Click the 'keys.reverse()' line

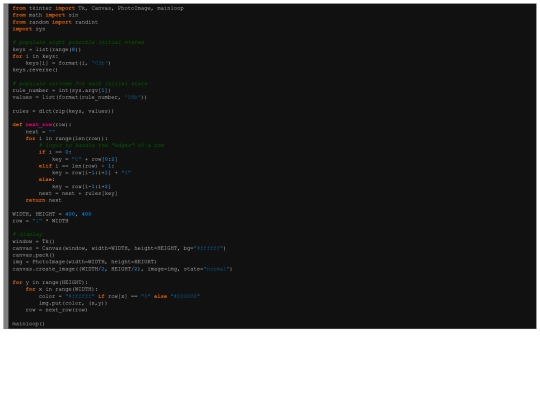[x=35, y=70]
